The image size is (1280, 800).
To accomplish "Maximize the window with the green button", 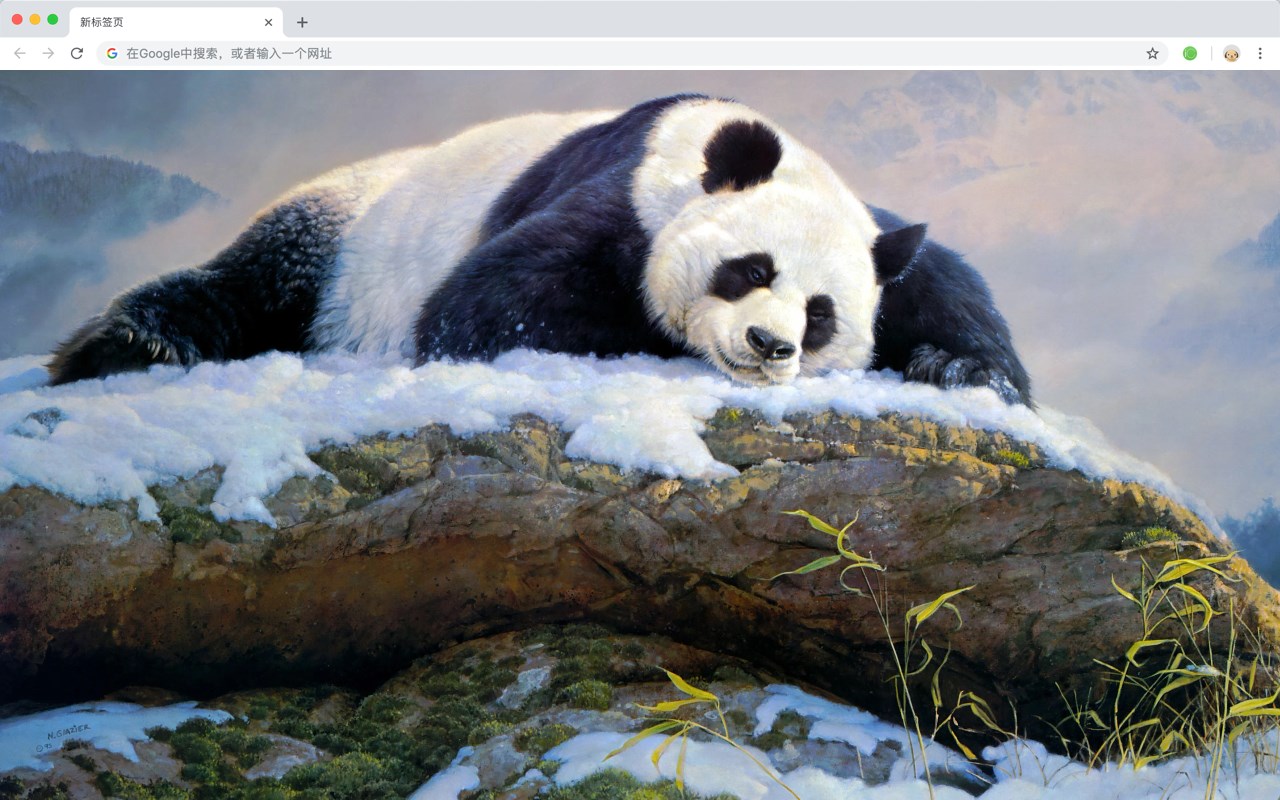I will 52,19.
